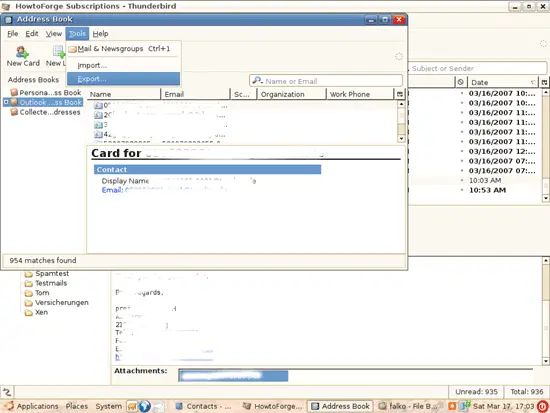Click the magnifier in the Name or Email field
This screenshot has height=413, width=550.
click(x=258, y=81)
